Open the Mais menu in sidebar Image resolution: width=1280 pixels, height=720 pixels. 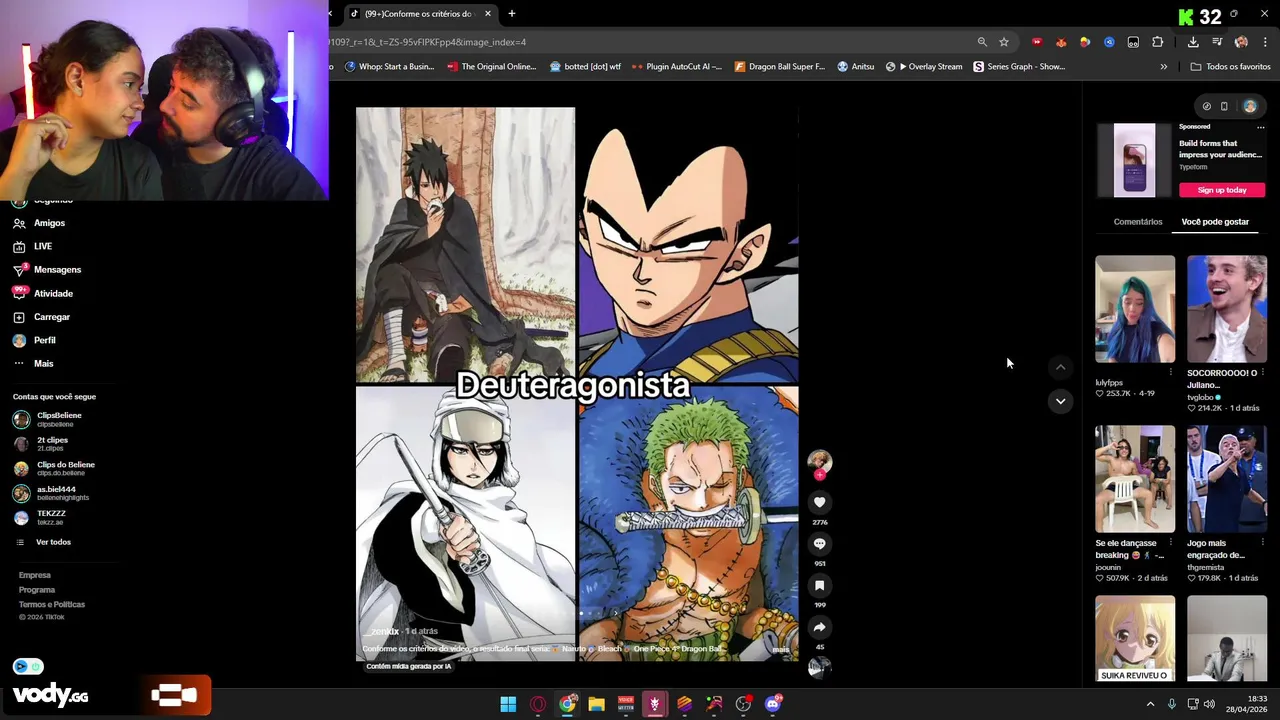[x=34, y=364]
